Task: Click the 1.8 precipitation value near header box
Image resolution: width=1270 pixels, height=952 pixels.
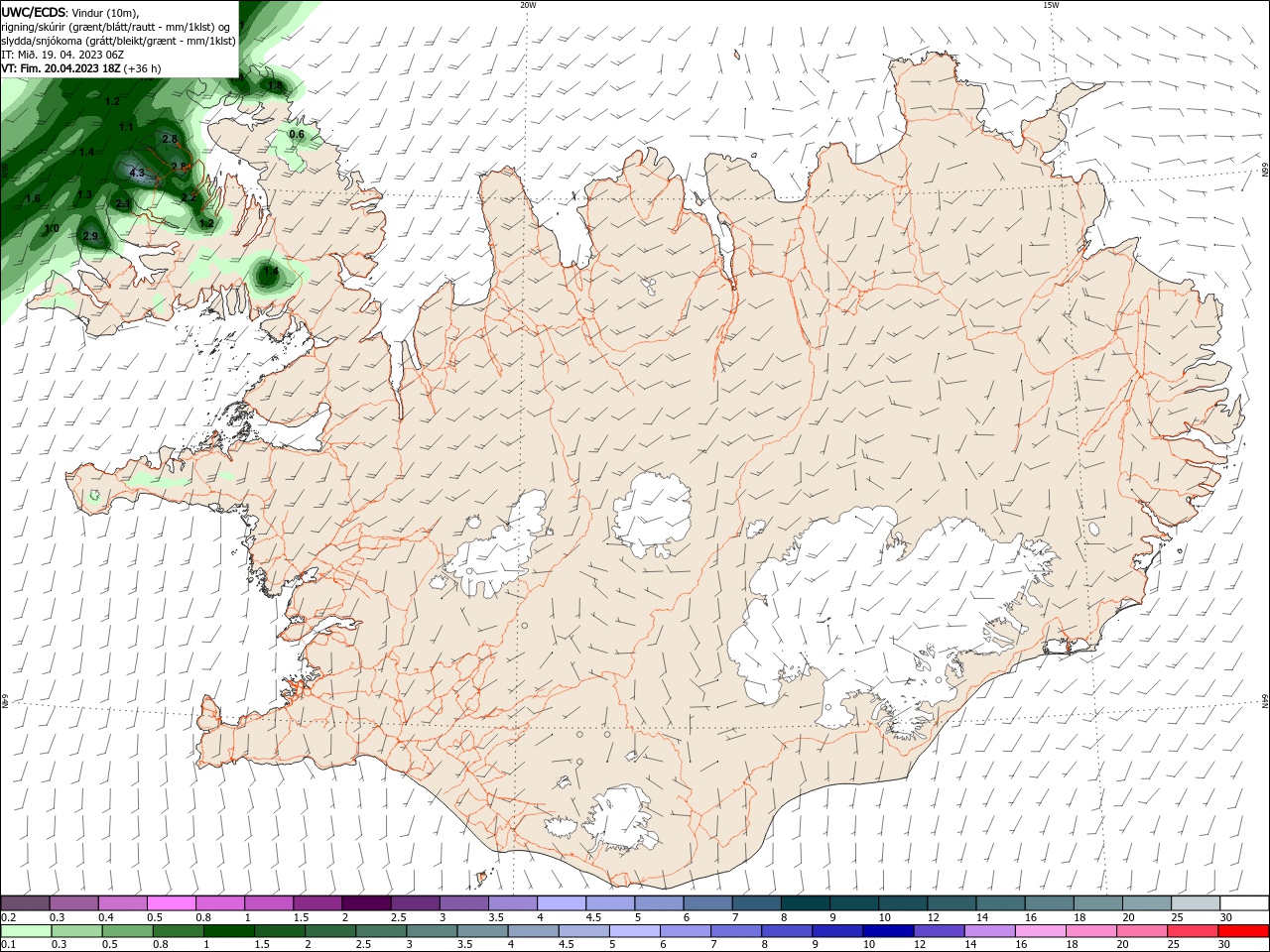Action: click(275, 86)
